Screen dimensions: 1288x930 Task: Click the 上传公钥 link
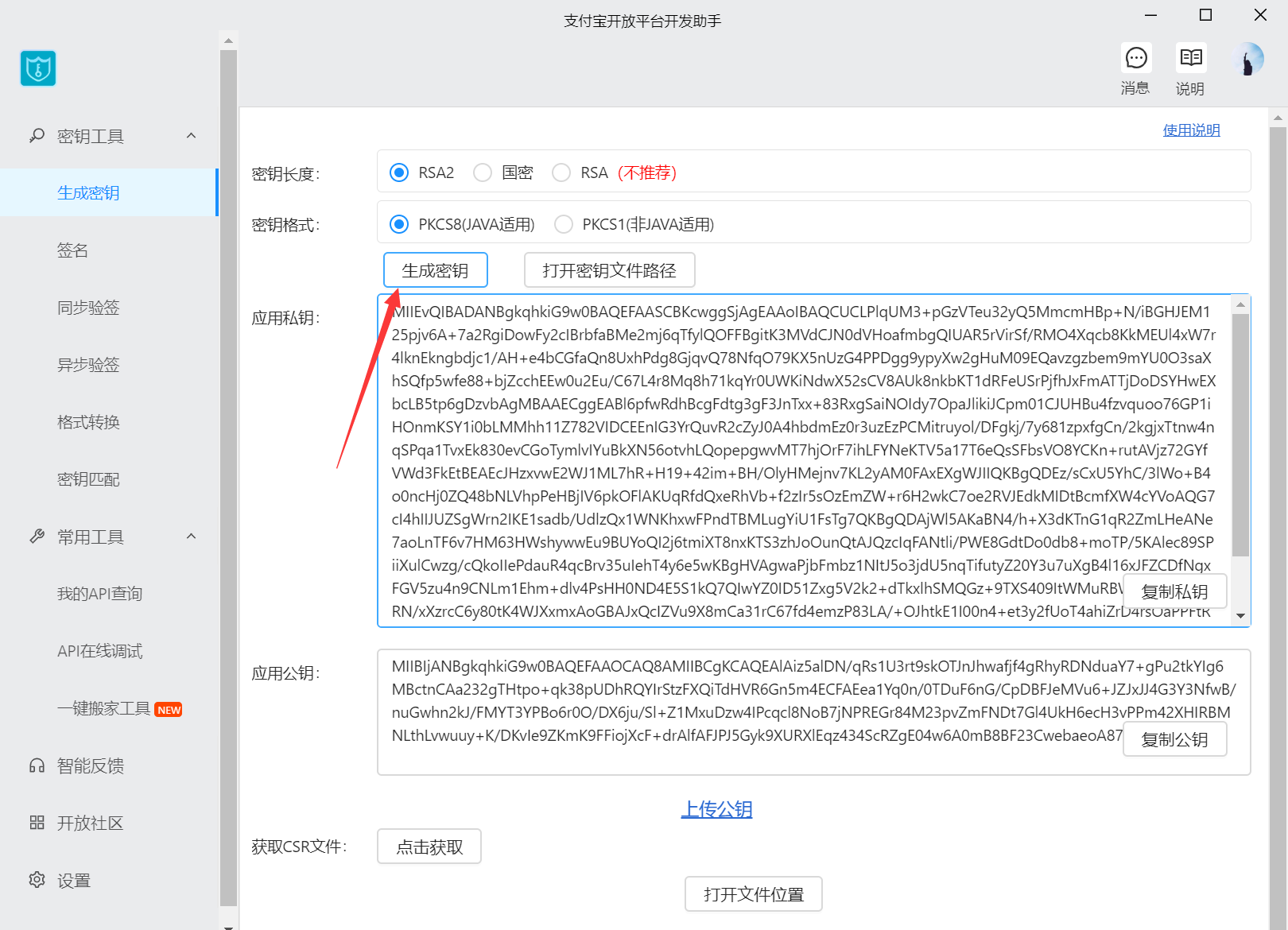point(716,809)
